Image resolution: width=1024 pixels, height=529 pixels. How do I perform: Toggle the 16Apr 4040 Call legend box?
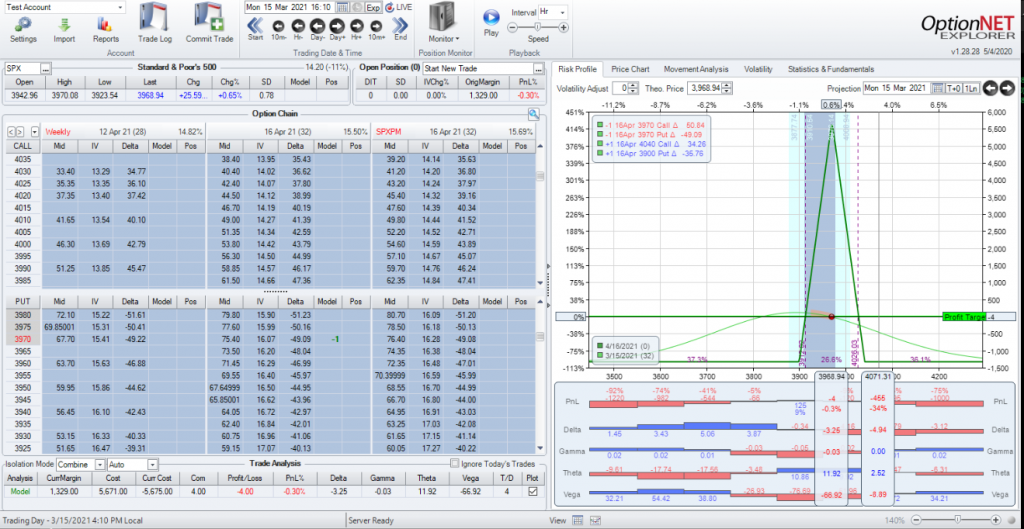point(600,143)
